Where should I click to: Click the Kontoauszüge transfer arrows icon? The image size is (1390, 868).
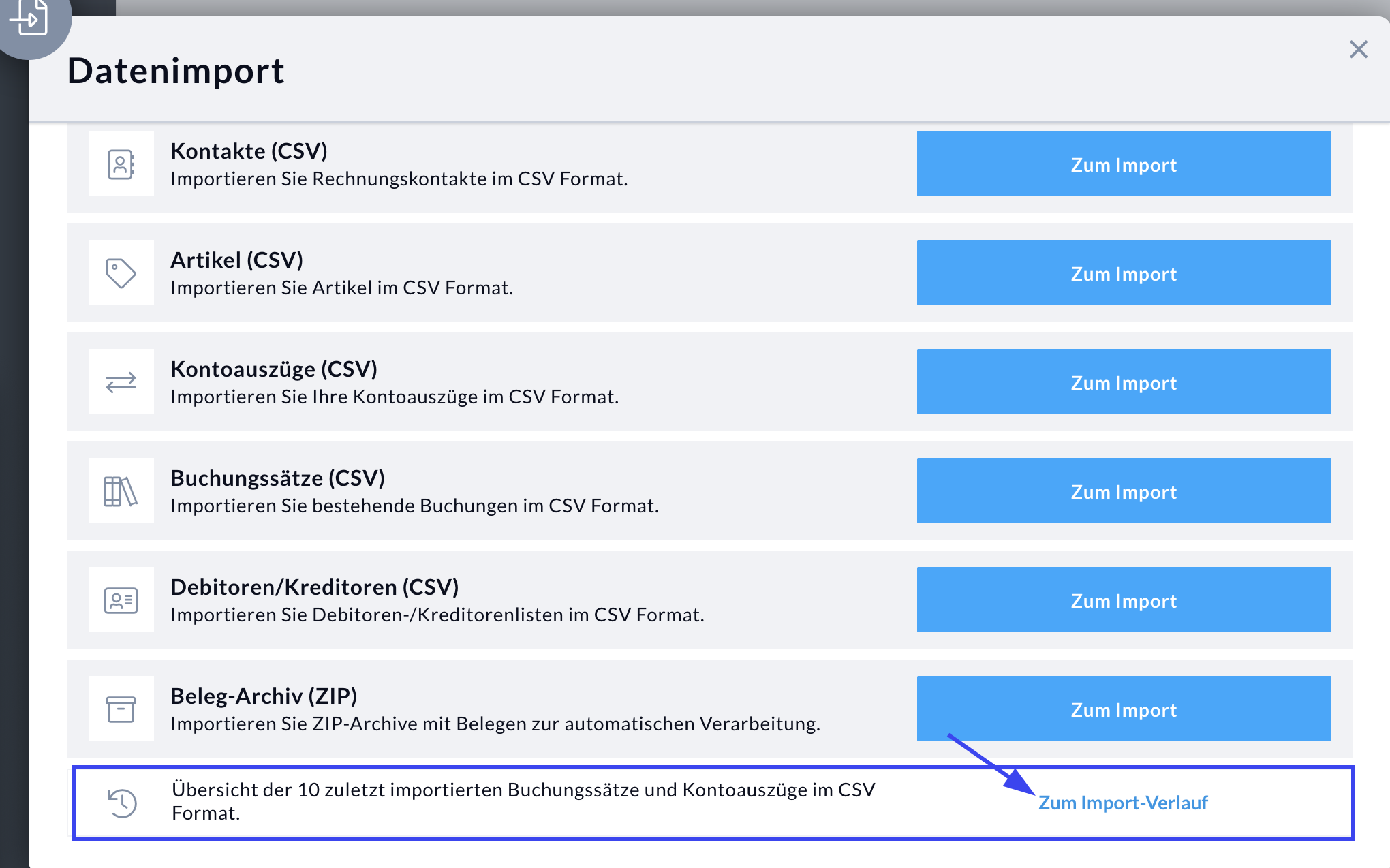(121, 382)
